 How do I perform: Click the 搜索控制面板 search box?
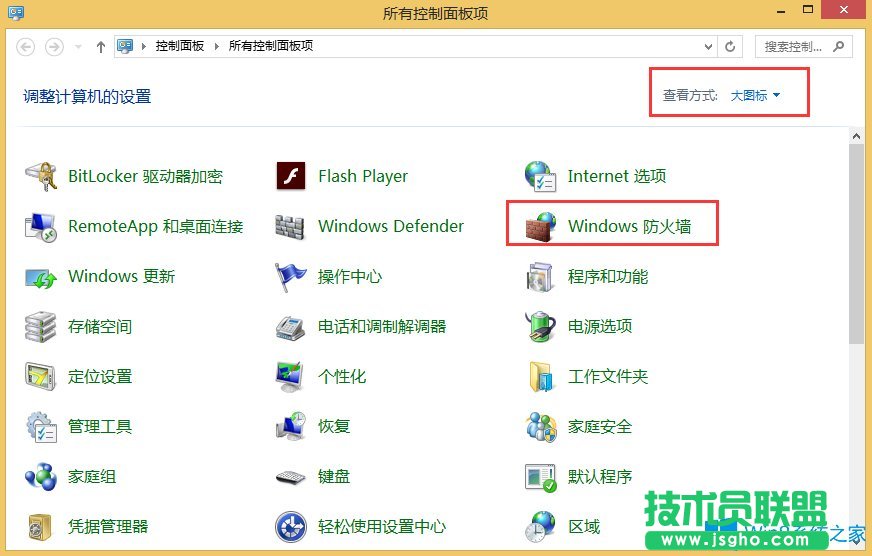tap(803, 47)
